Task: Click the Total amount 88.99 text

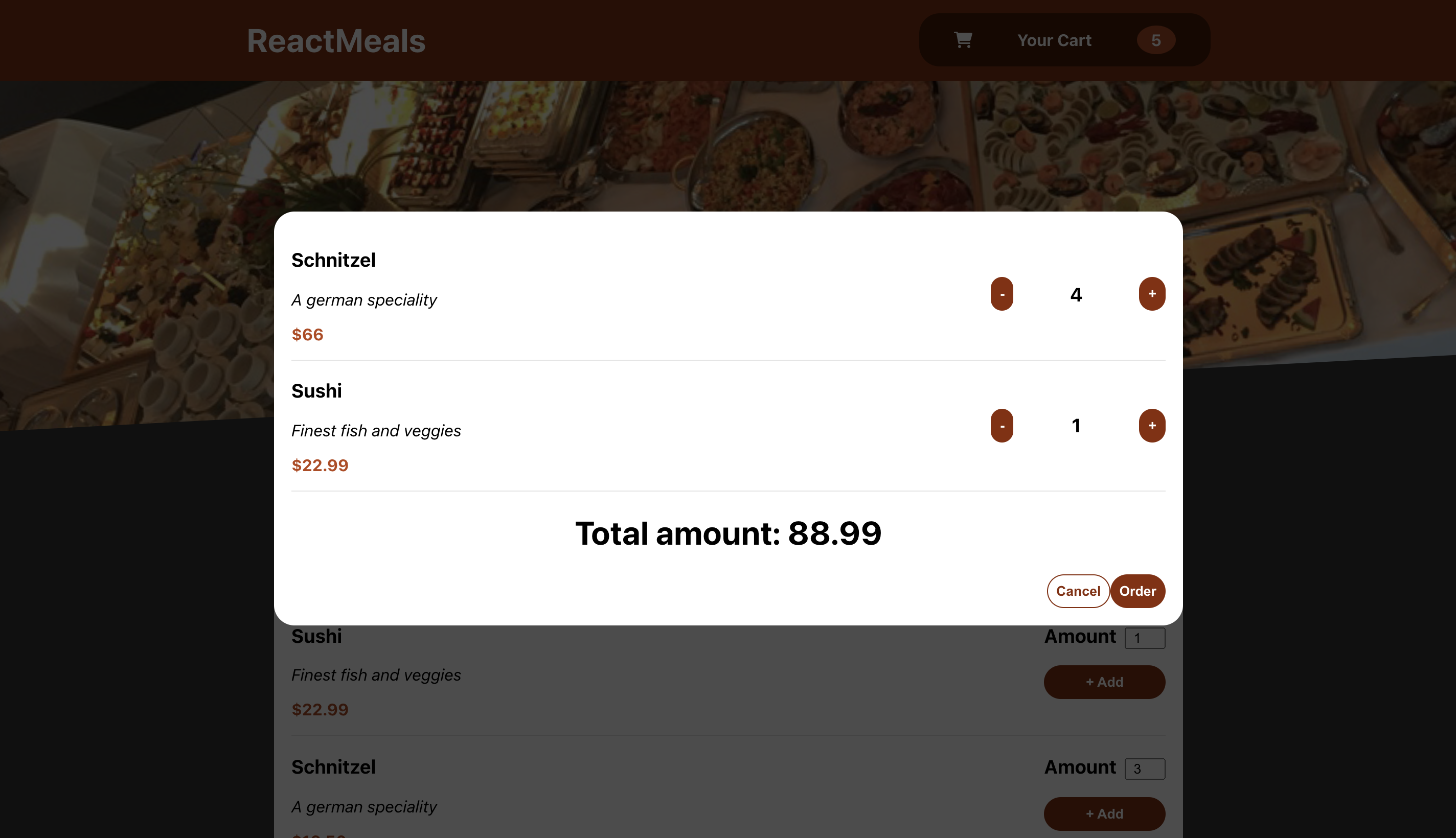Action: (729, 533)
